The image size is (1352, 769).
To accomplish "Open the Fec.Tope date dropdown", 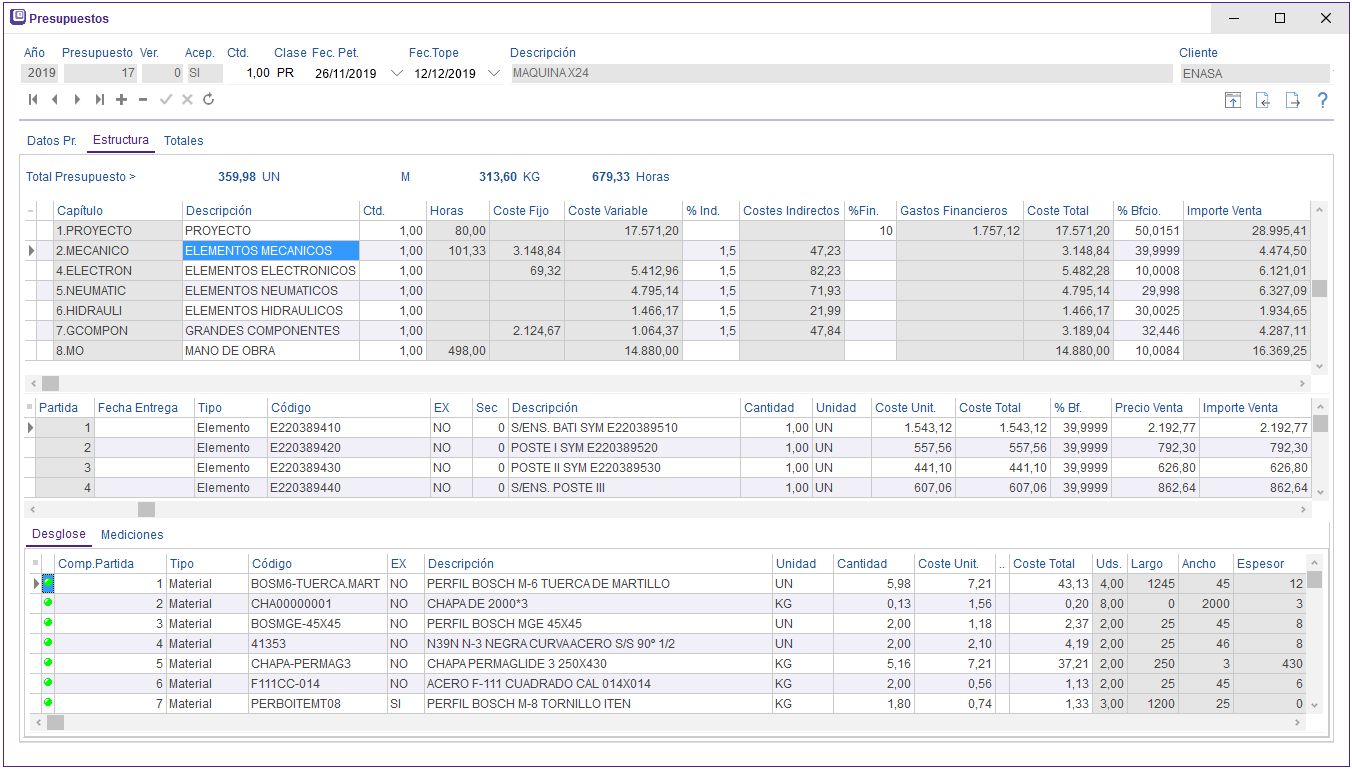I will (493, 74).
